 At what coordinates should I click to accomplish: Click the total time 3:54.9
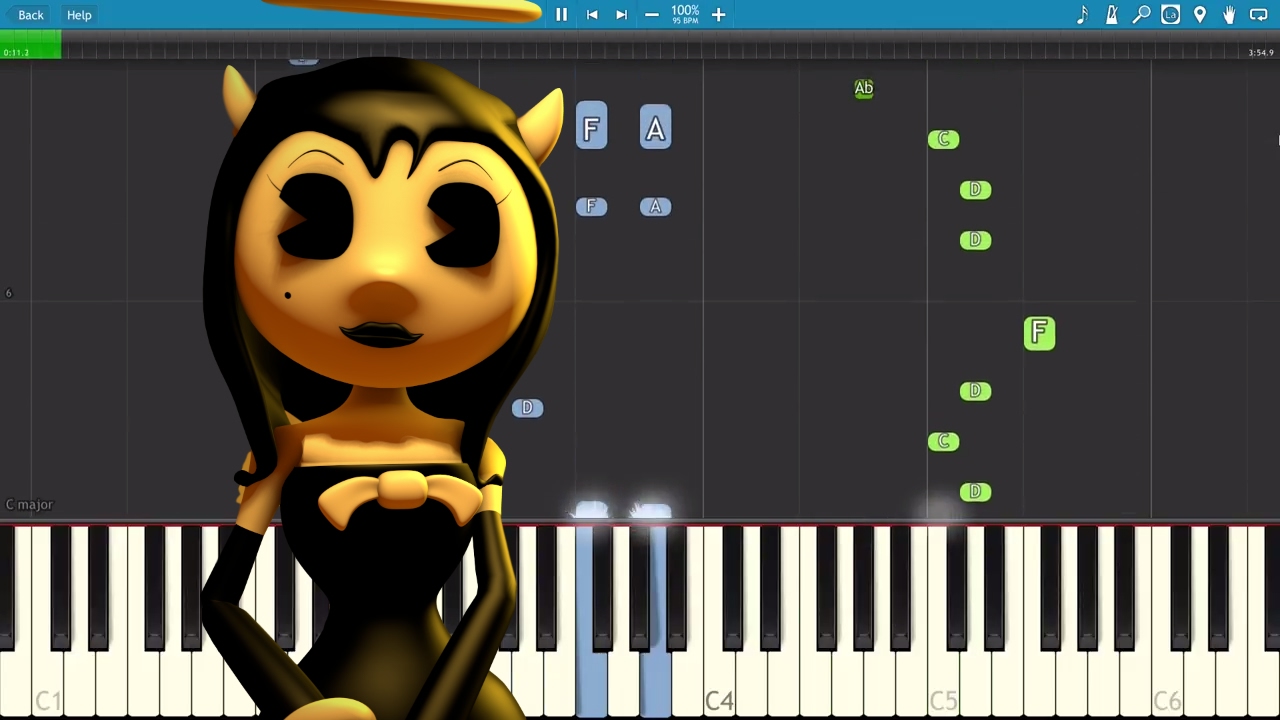[1261, 52]
